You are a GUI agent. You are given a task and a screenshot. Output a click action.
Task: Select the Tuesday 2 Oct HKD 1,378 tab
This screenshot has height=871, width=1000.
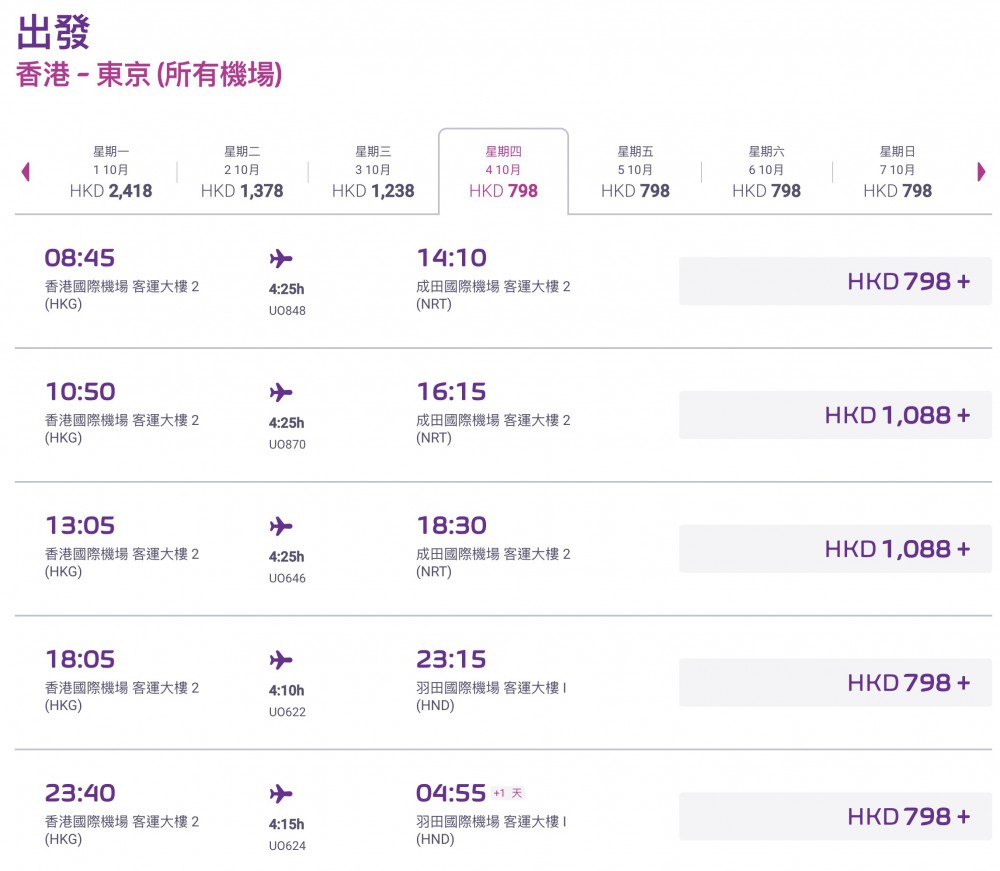click(242, 172)
